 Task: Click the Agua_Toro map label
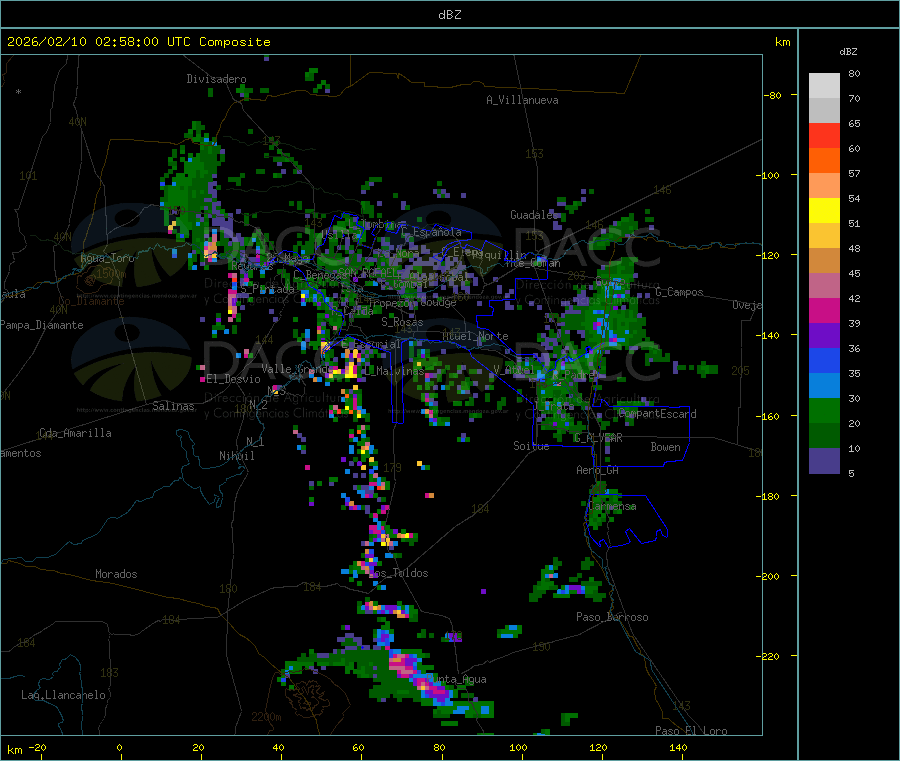pyautogui.click(x=107, y=258)
